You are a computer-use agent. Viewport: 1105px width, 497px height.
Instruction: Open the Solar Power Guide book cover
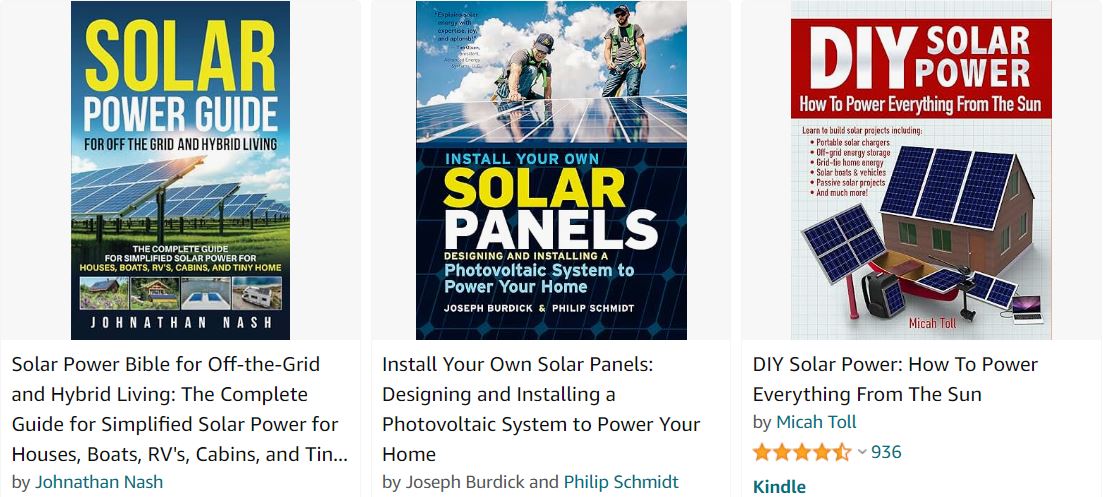(x=180, y=170)
